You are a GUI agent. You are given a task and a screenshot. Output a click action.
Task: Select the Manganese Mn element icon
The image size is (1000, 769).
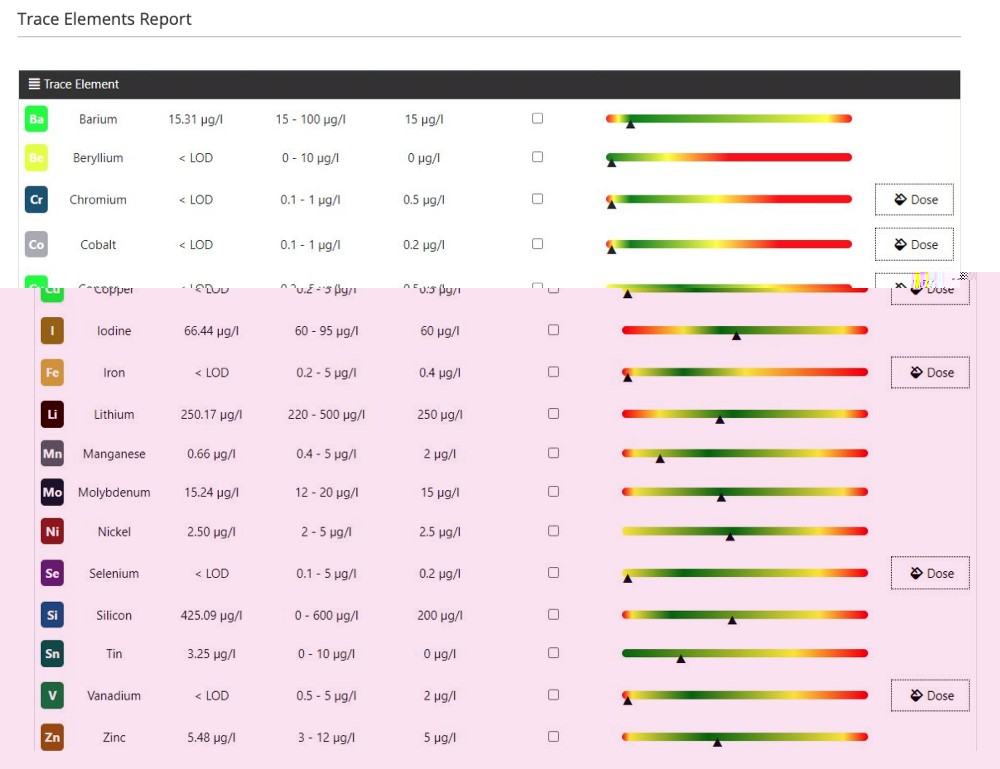[x=52, y=454]
